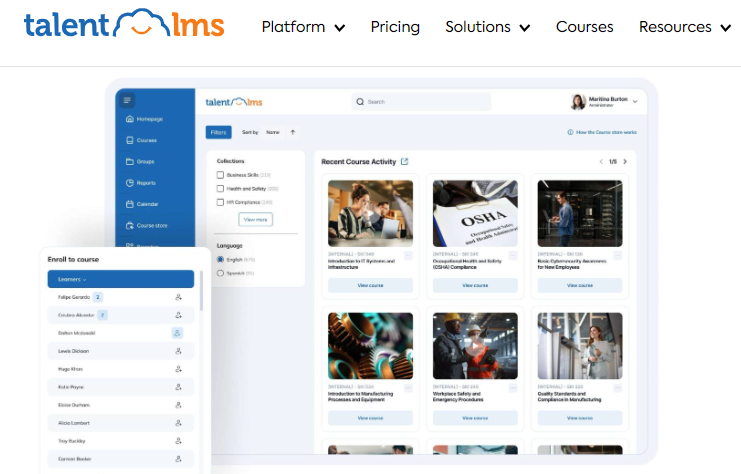Open external link icon beside Recent Course Activity
This screenshot has height=474, width=741.
pos(405,162)
